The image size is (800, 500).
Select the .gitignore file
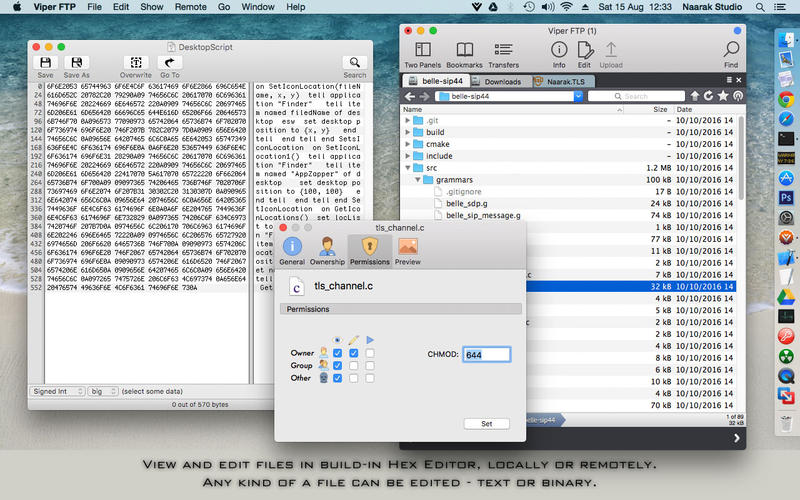point(463,192)
